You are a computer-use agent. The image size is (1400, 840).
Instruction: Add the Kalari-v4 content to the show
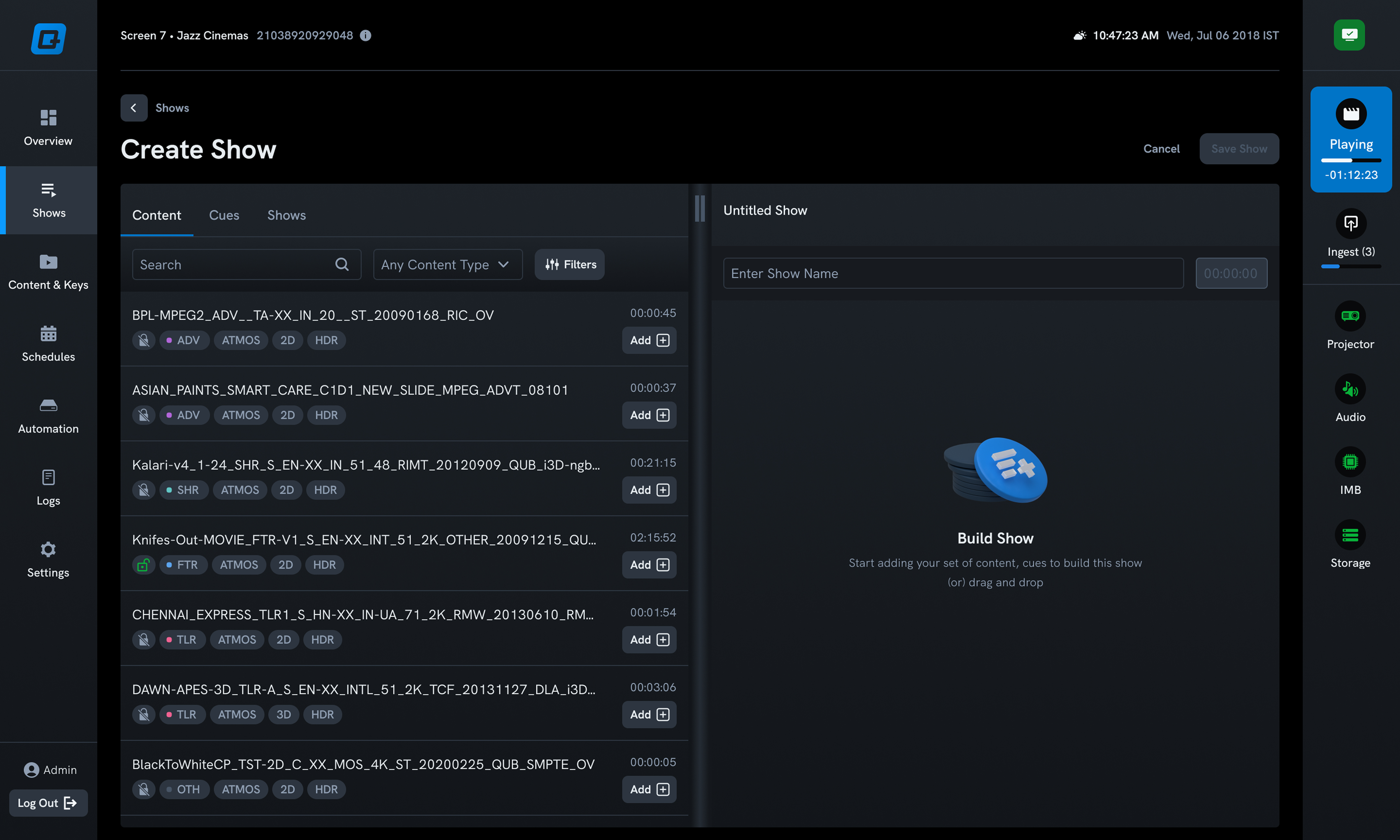tap(648, 490)
